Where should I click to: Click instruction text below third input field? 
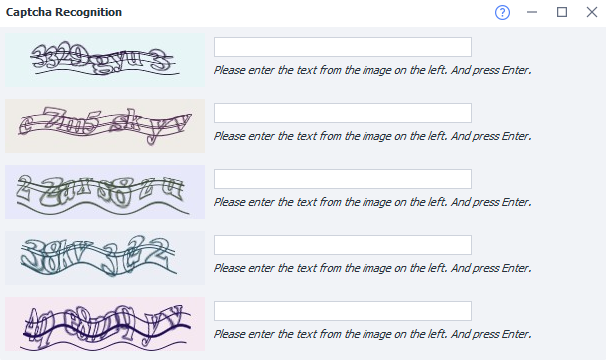tap(373, 202)
